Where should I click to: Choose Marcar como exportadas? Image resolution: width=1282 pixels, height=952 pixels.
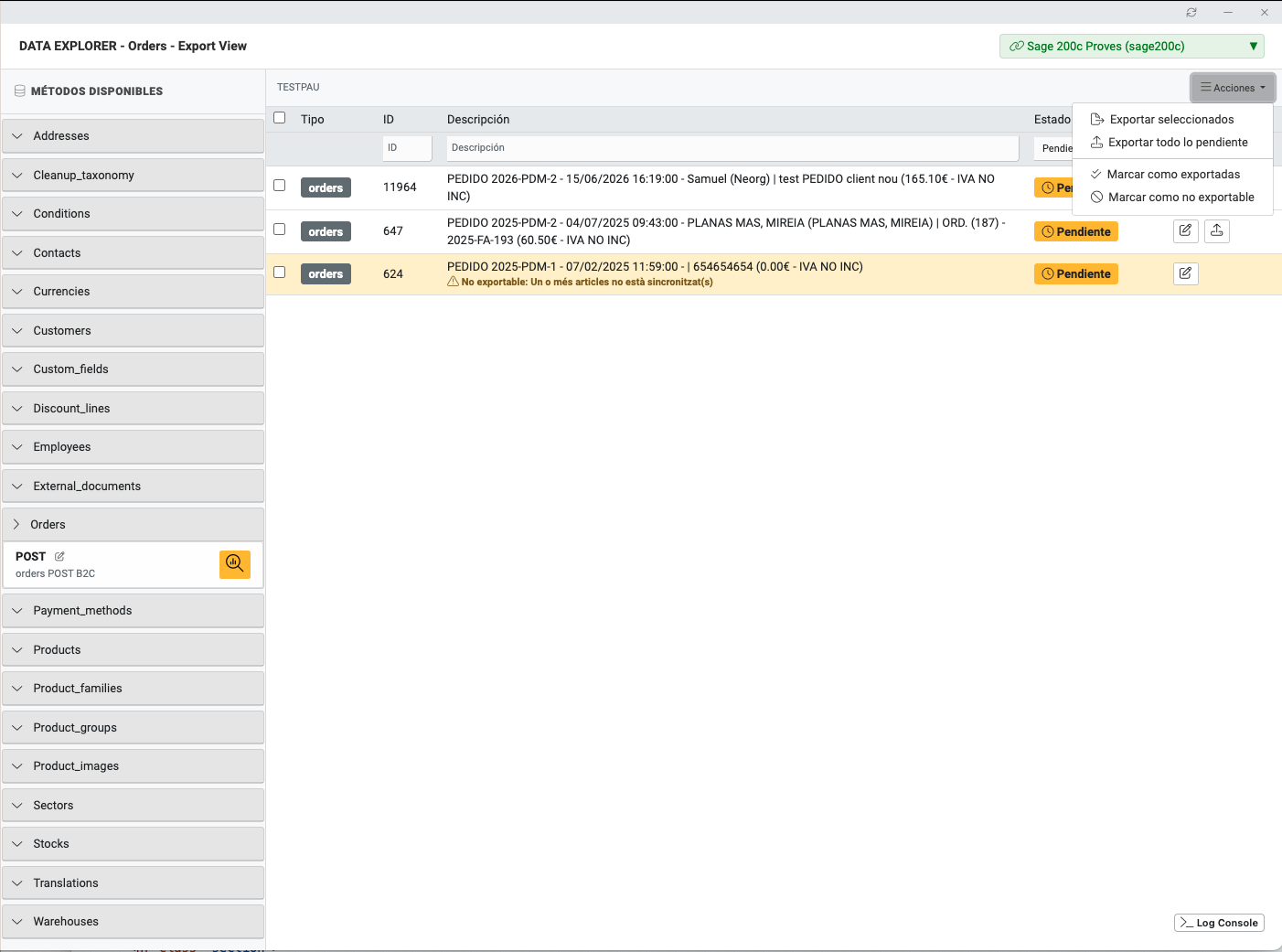(1172, 174)
